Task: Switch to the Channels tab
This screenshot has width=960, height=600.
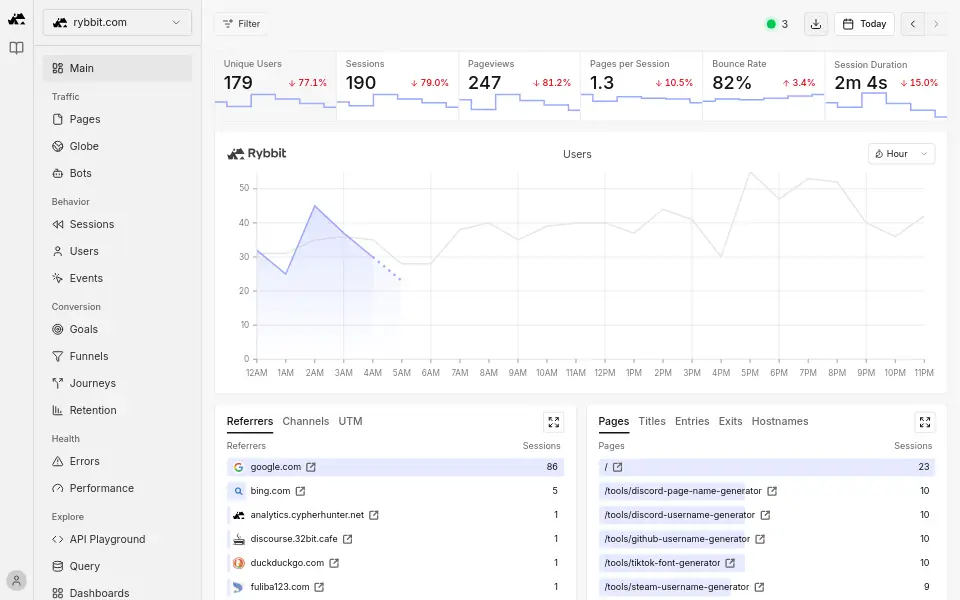Action: (306, 421)
